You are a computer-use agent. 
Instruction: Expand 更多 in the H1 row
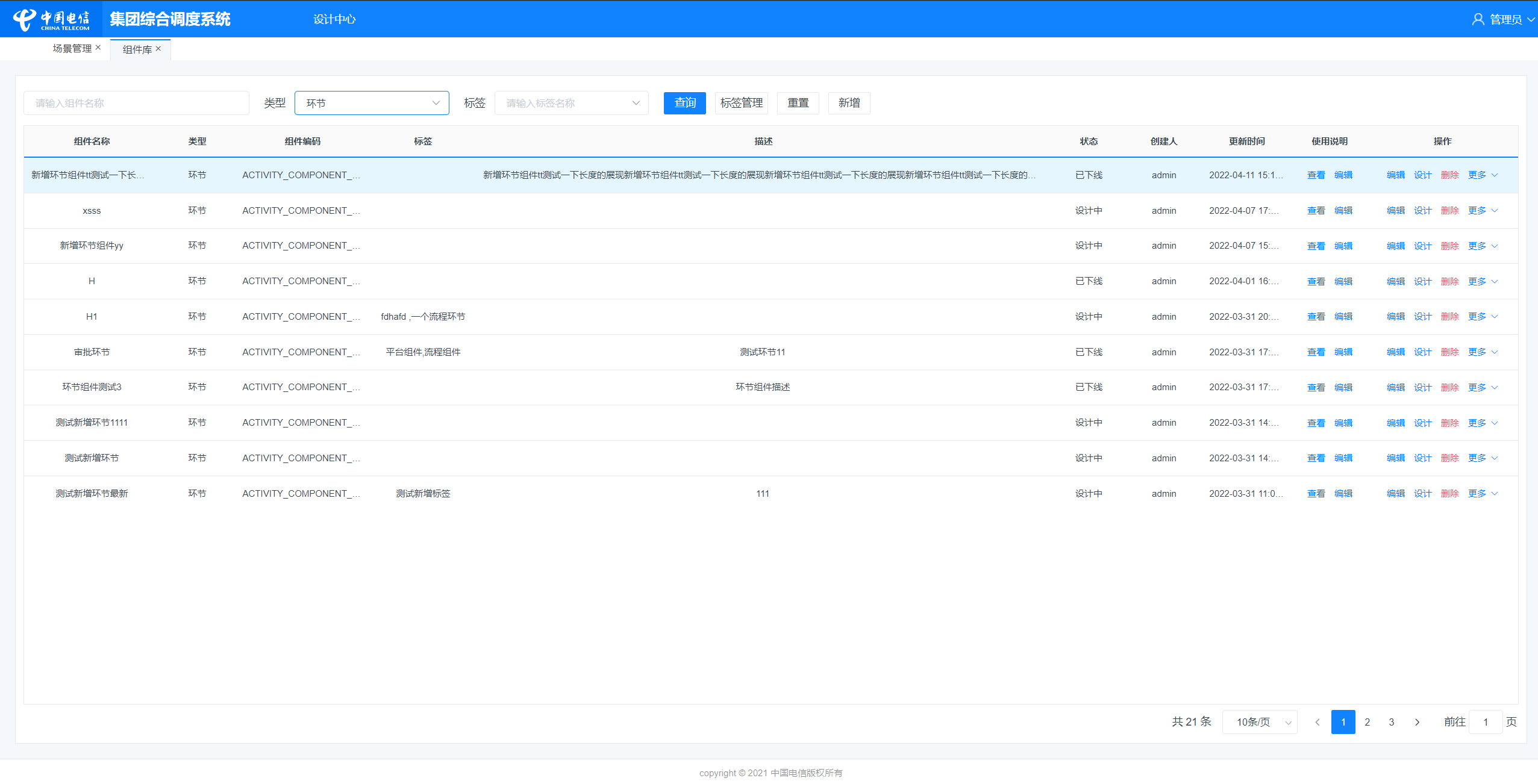pyautogui.click(x=1483, y=317)
